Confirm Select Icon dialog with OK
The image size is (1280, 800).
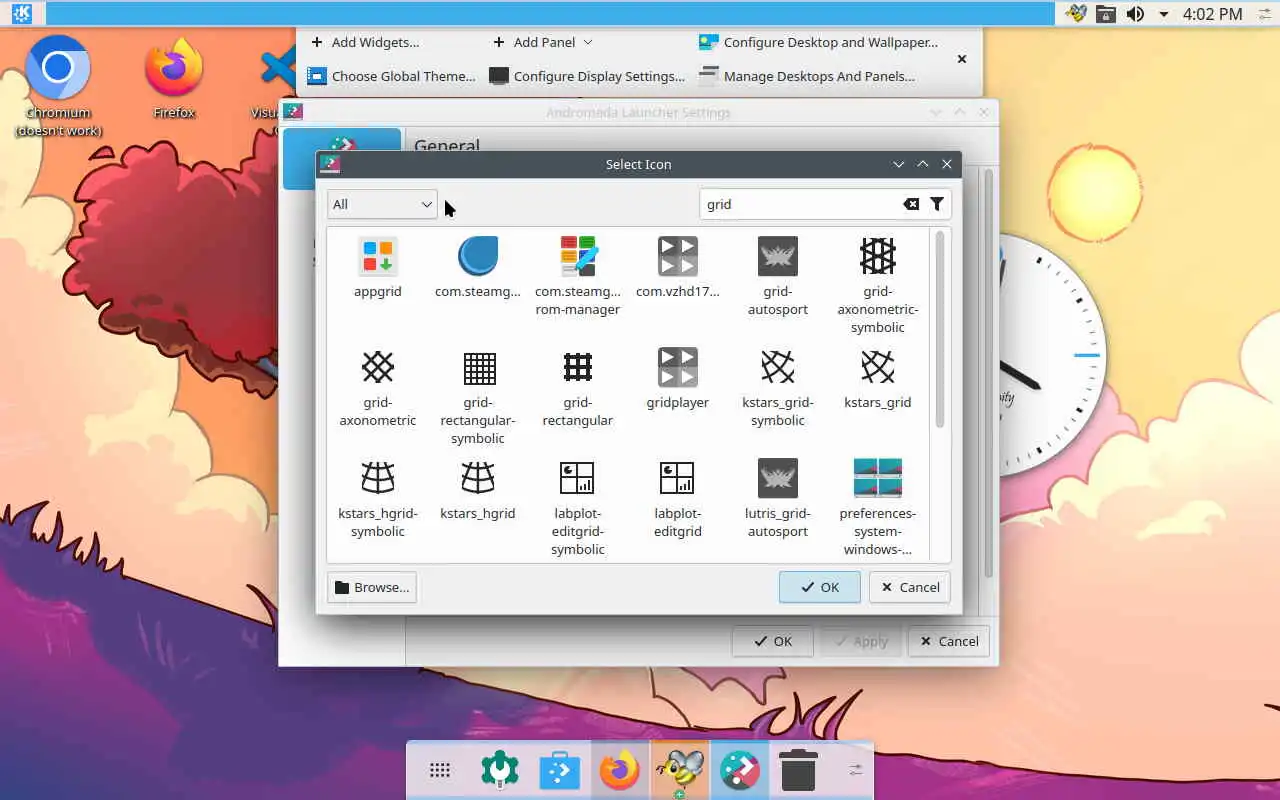[x=820, y=587]
